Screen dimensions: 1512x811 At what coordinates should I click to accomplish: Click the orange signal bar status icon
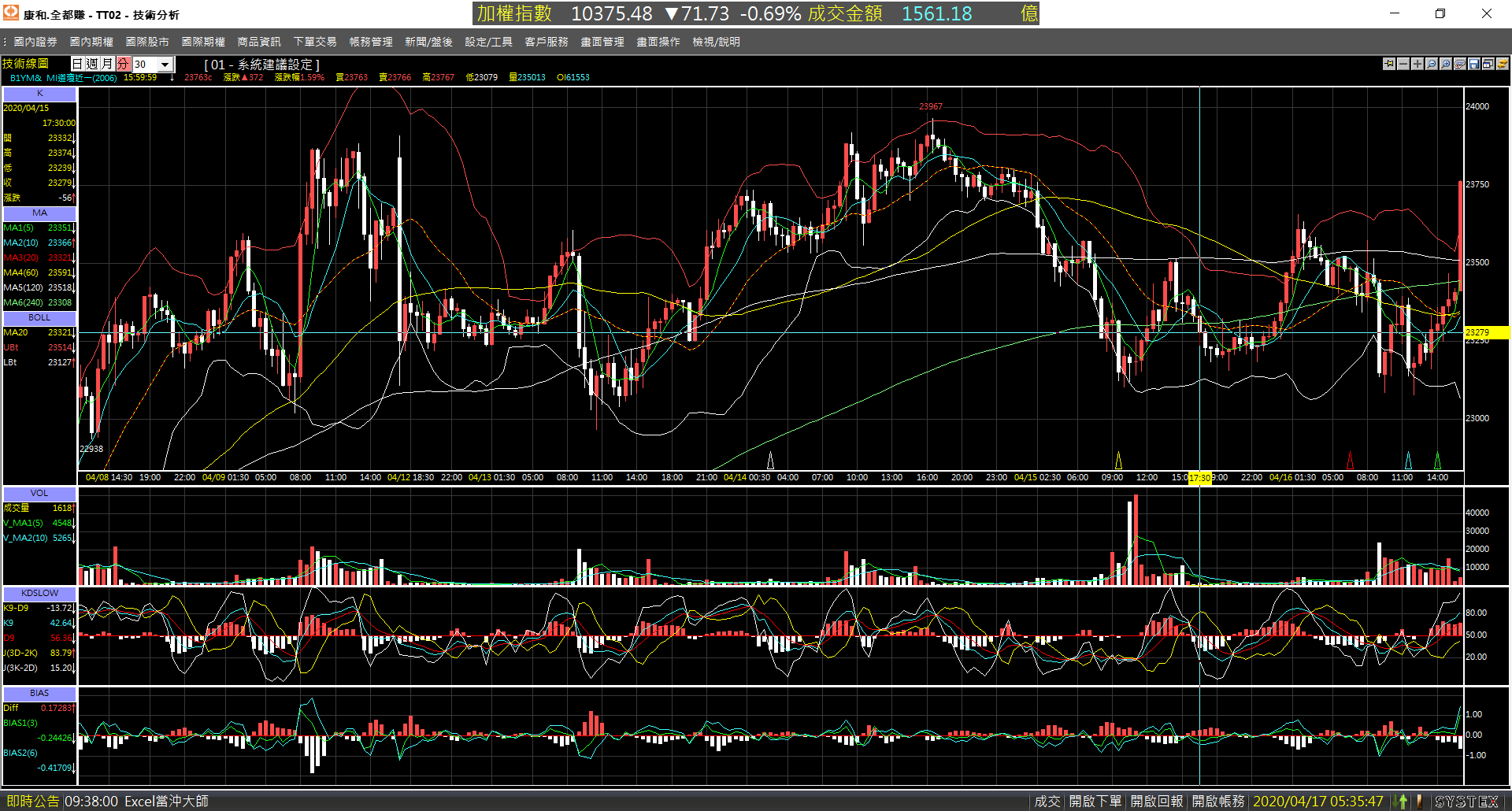pos(1419,802)
